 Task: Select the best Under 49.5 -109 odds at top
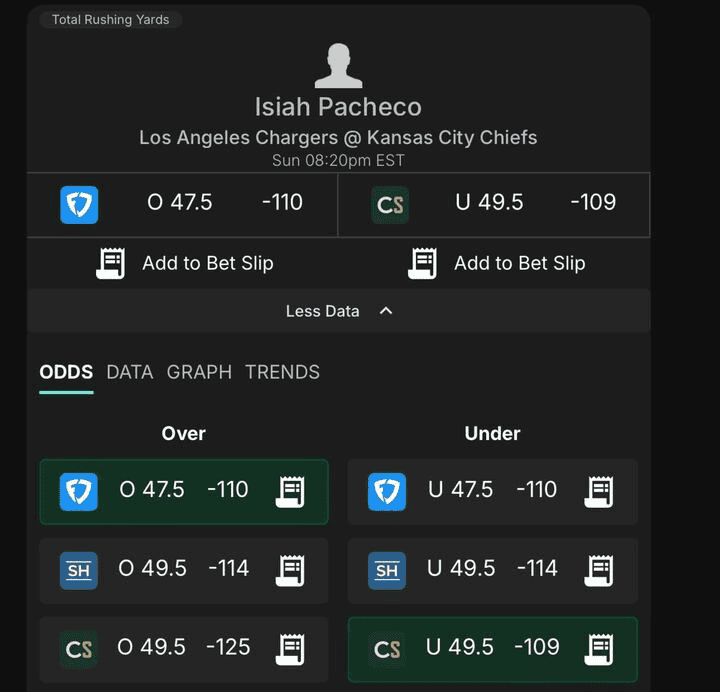535,203
